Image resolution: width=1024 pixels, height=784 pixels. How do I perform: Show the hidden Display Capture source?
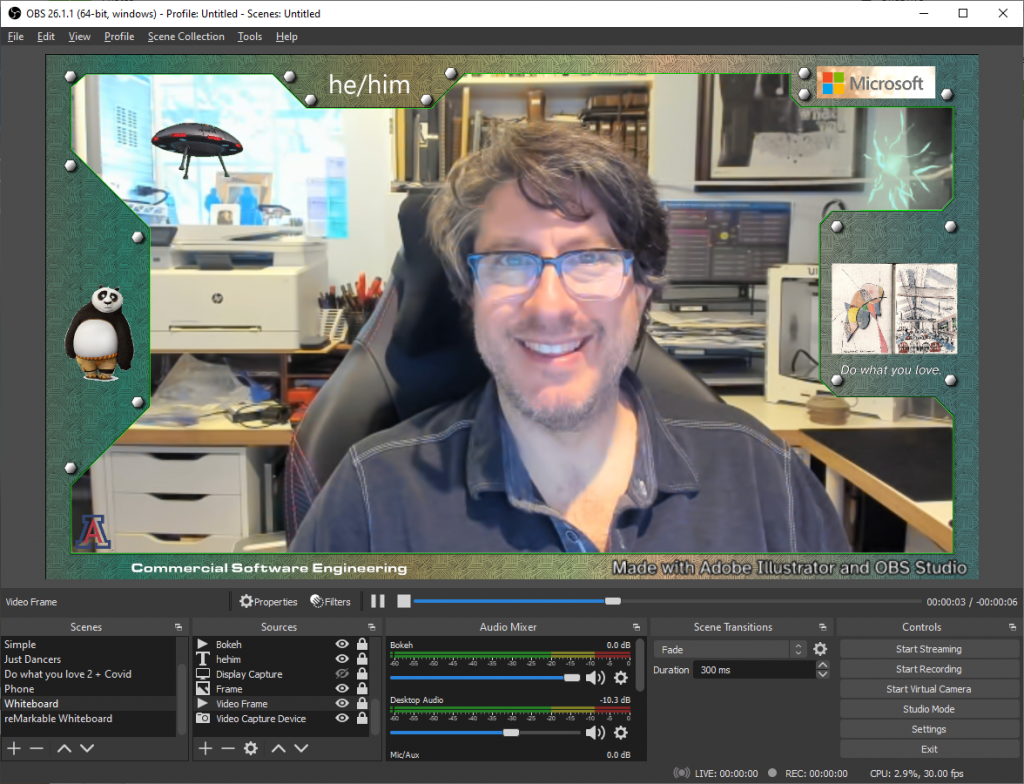(x=342, y=674)
